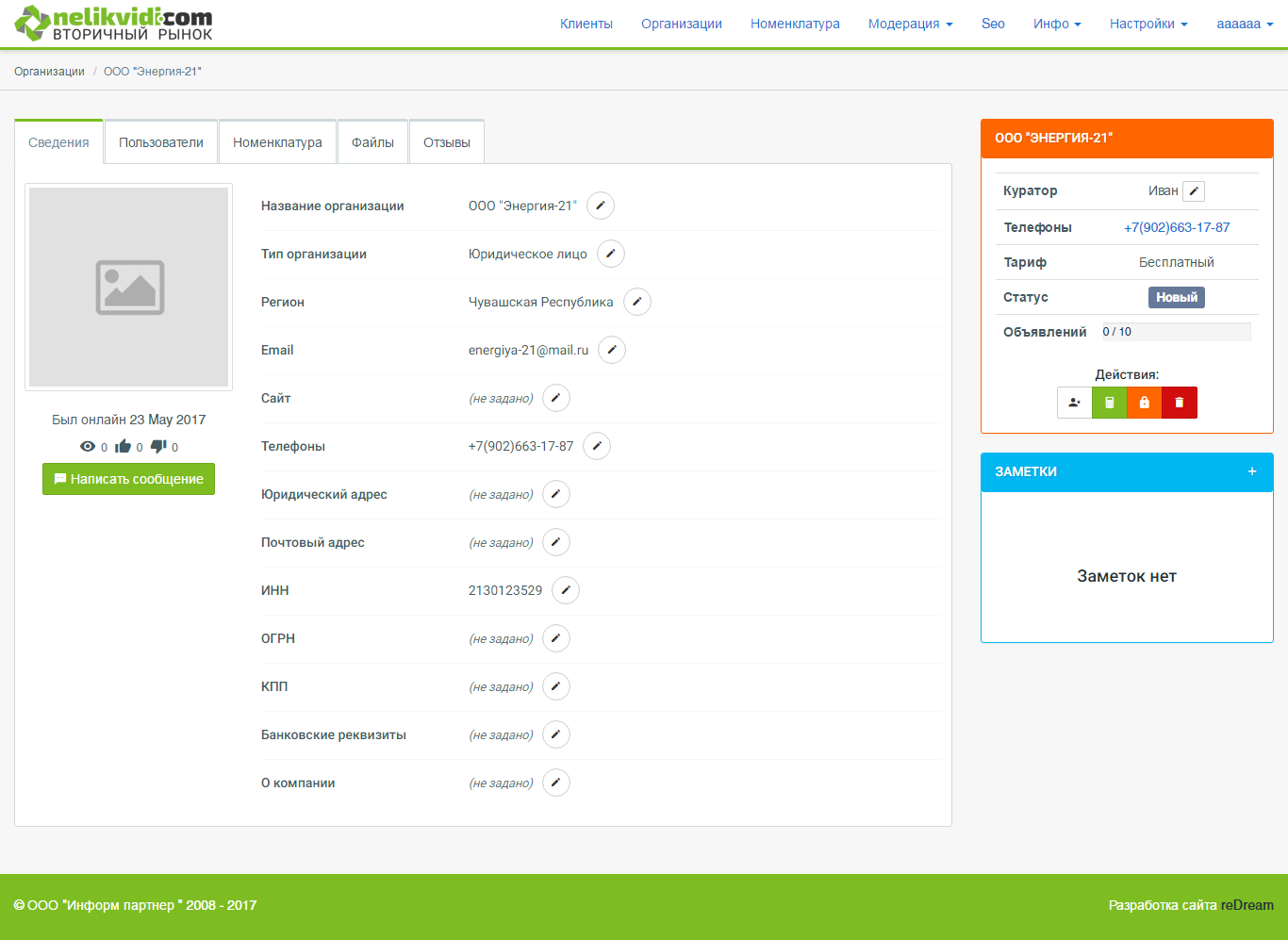
Task: Click the Написать сообщение button
Action: [x=128, y=479]
